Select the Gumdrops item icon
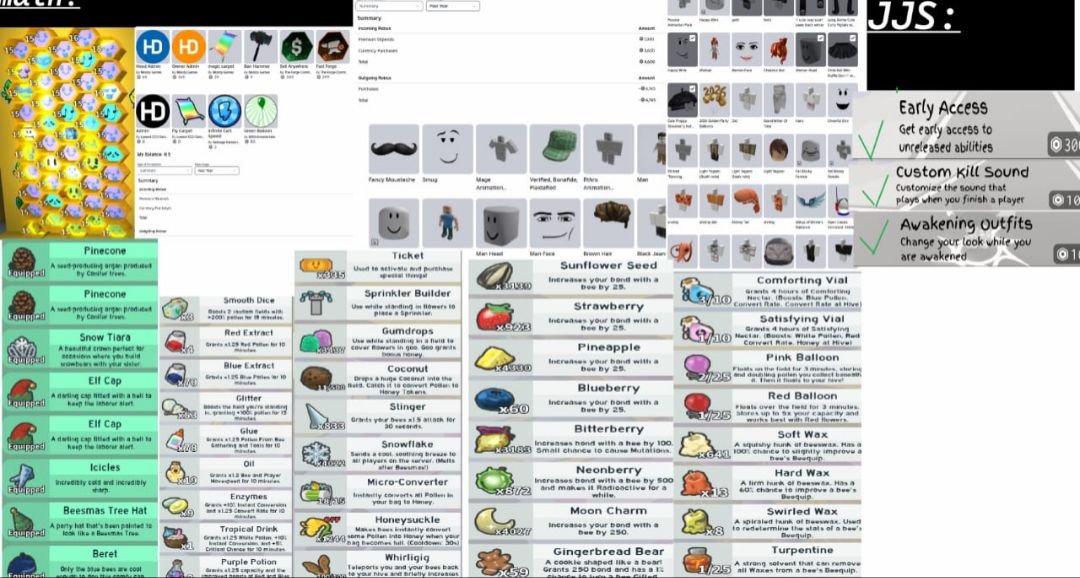 (318, 340)
